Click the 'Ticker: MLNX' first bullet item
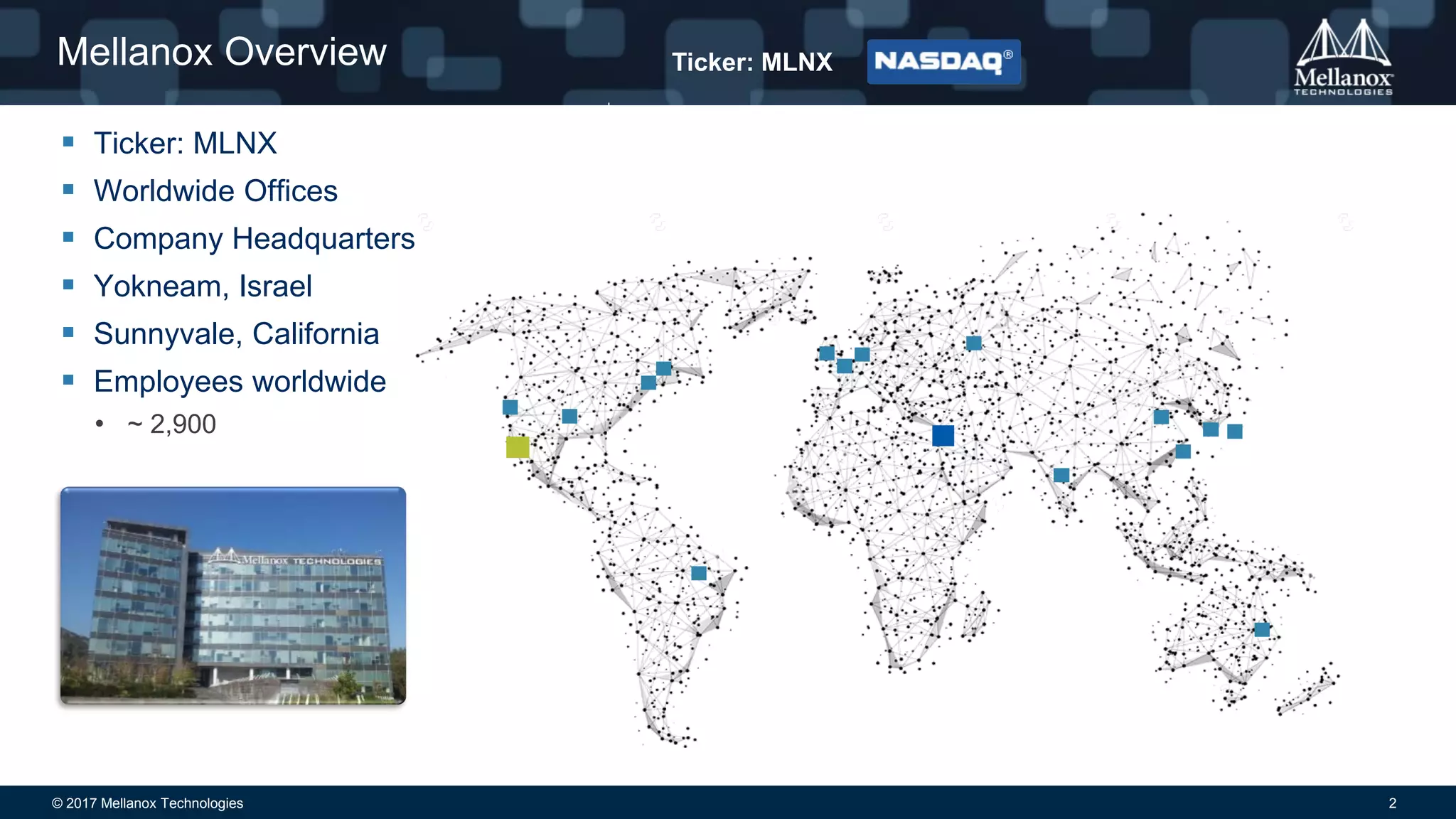This screenshot has width=1456, height=819. pyautogui.click(x=185, y=143)
